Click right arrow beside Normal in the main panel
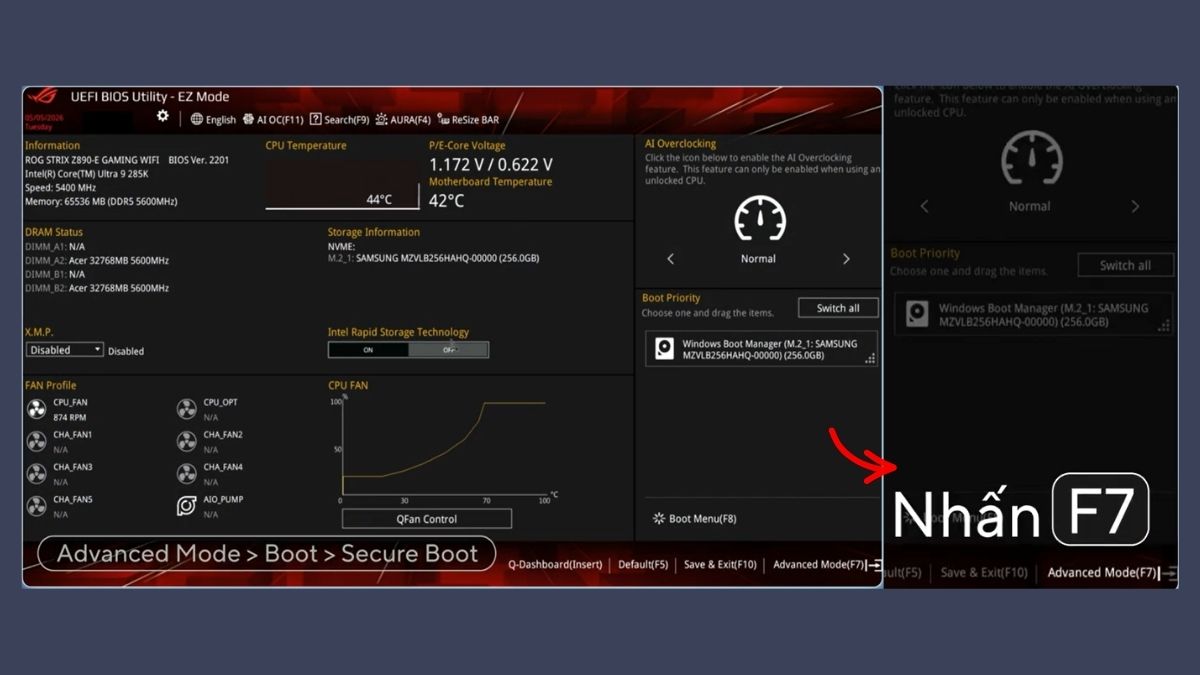 click(846, 259)
